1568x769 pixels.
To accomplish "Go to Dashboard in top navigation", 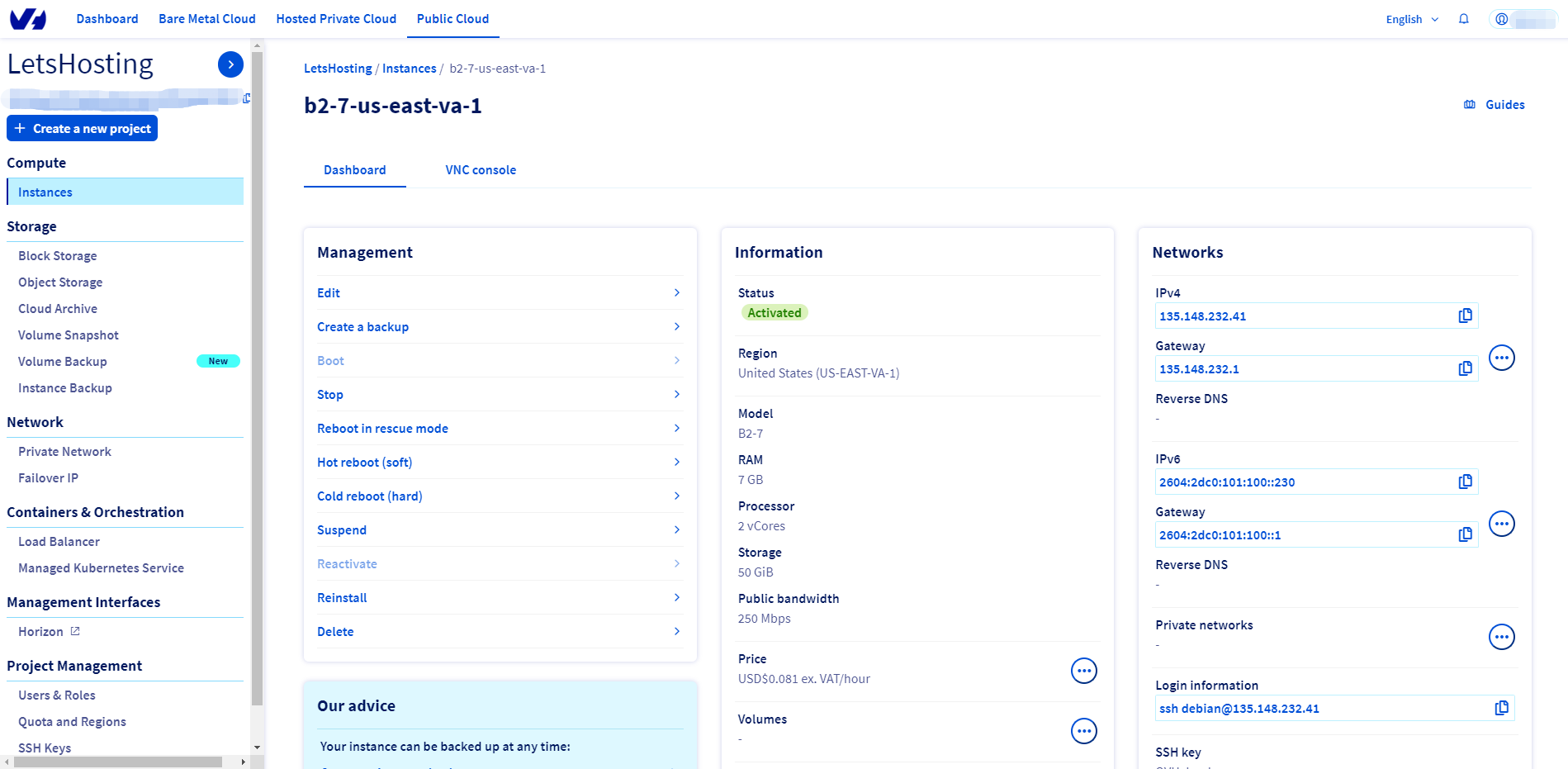I will tap(107, 19).
